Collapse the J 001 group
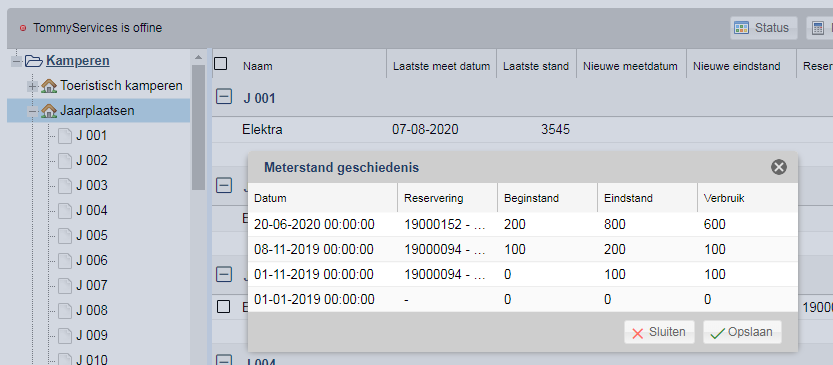The height and width of the screenshot is (365, 833). [224, 97]
